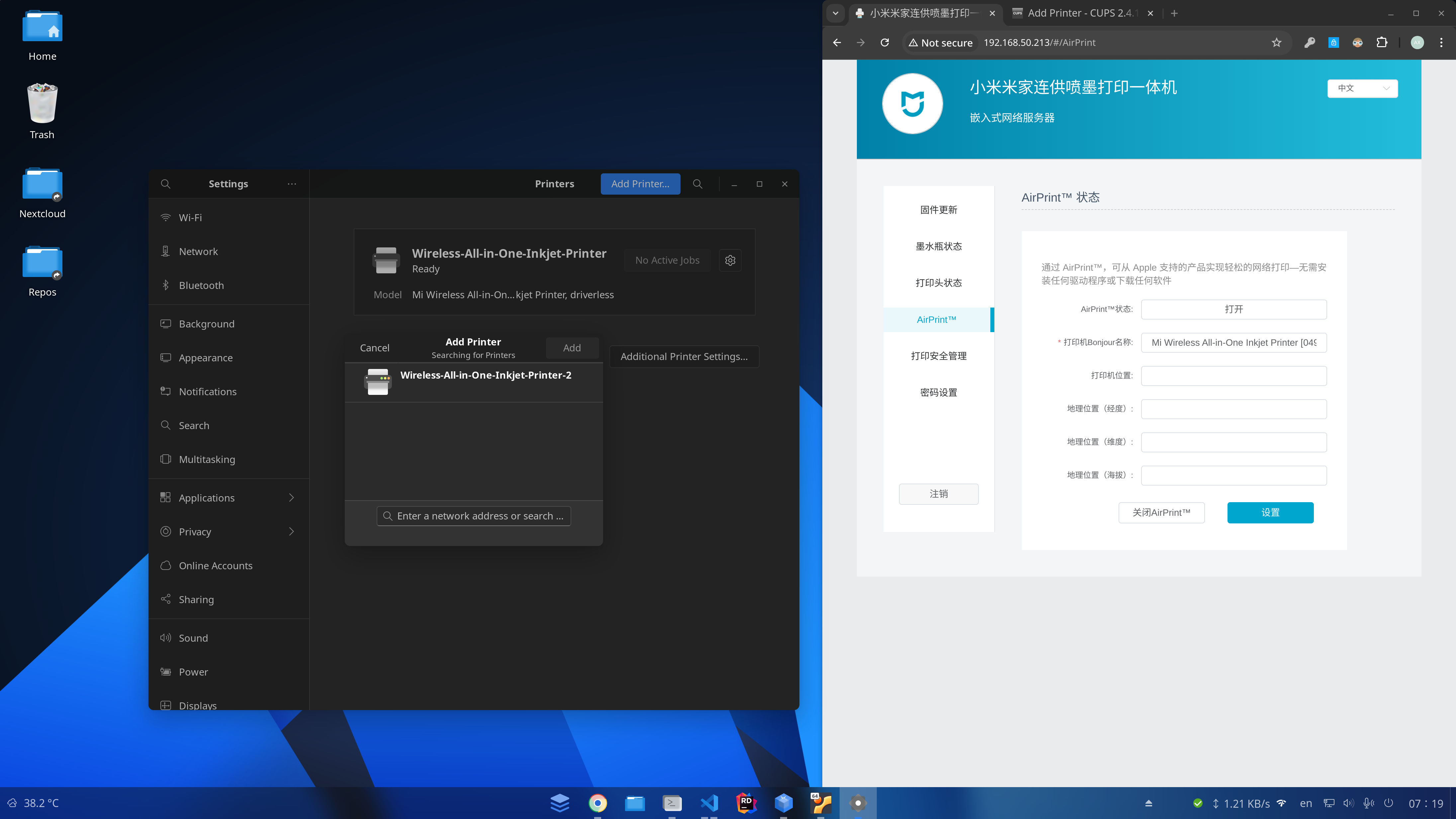1456x819 pixels.
Task: Click the Settings sidebar search icon
Action: click(165, 184)
